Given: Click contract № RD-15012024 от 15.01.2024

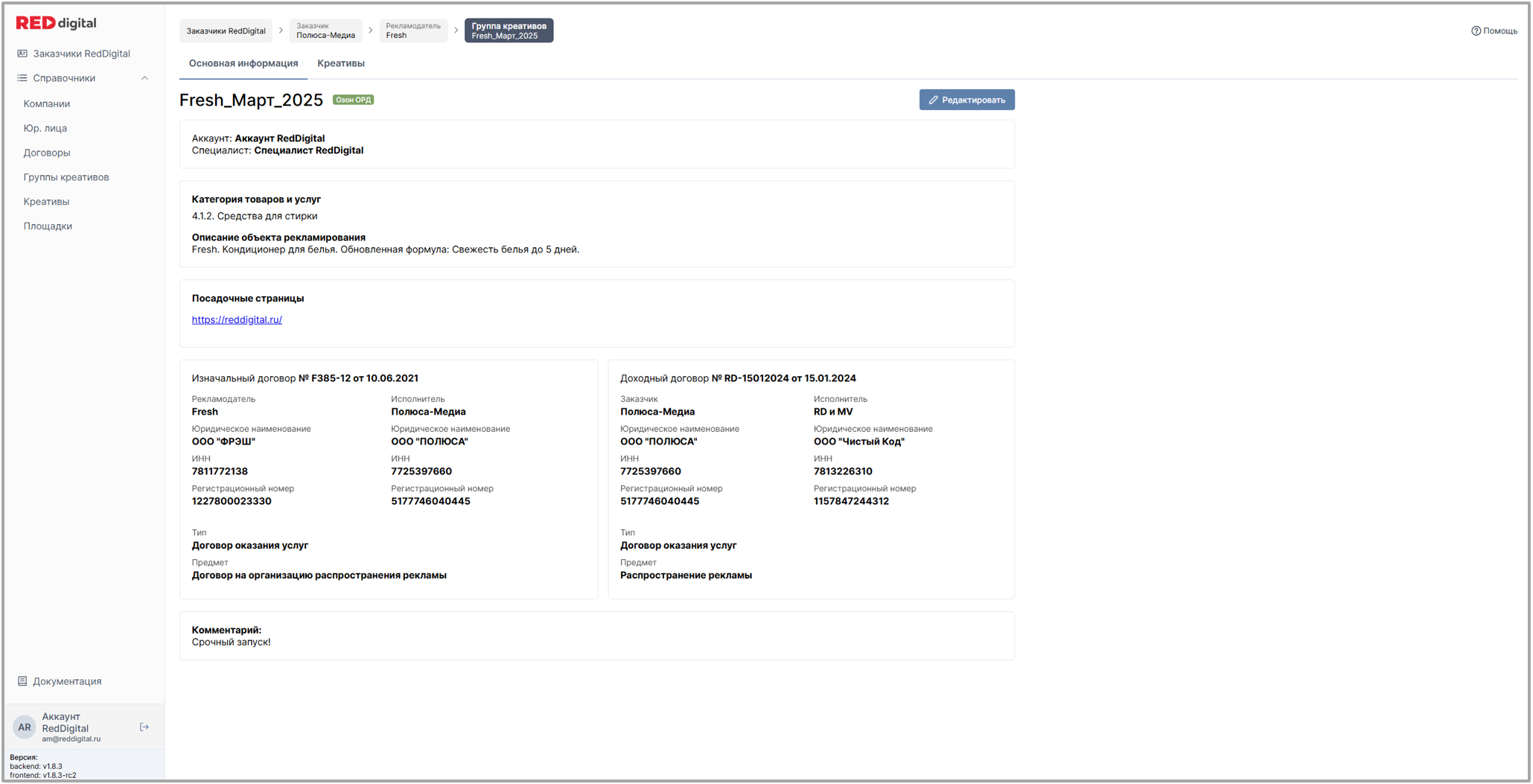Looking at the screenshot, I should pyautogui.click(x=783, y=379).
